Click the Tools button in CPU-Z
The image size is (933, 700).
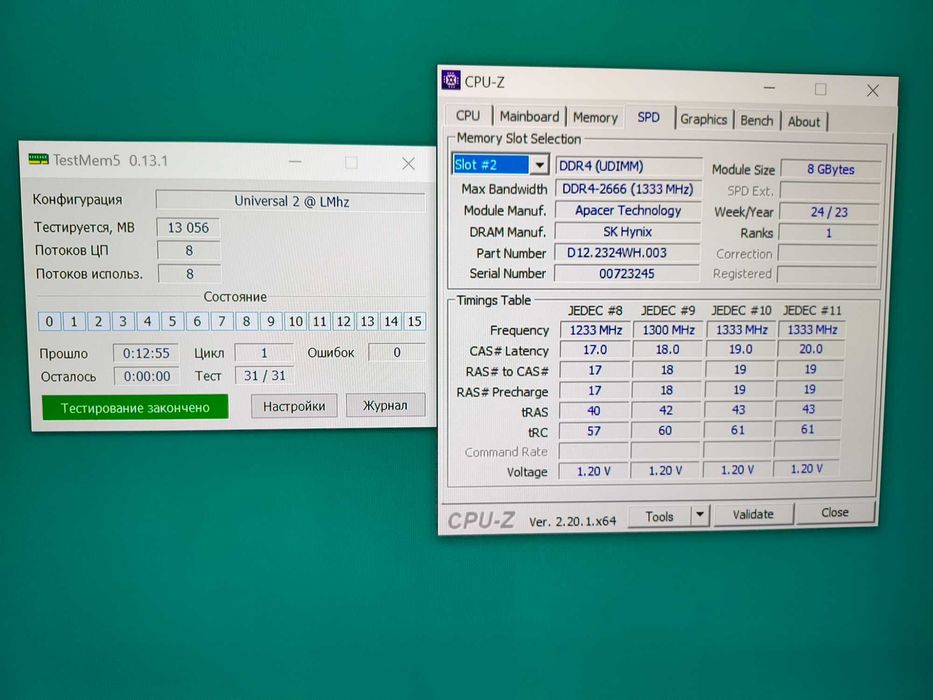[x=660, y=516]
